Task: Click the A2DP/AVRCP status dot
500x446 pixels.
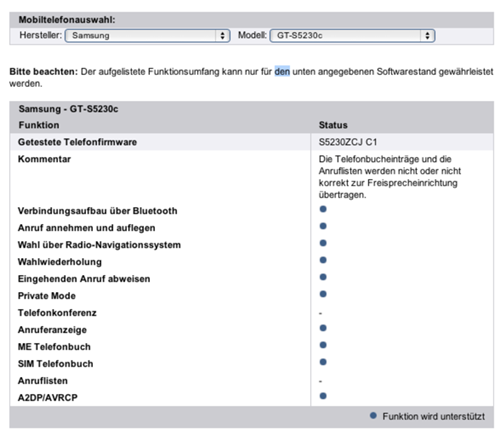Action: 323,396
